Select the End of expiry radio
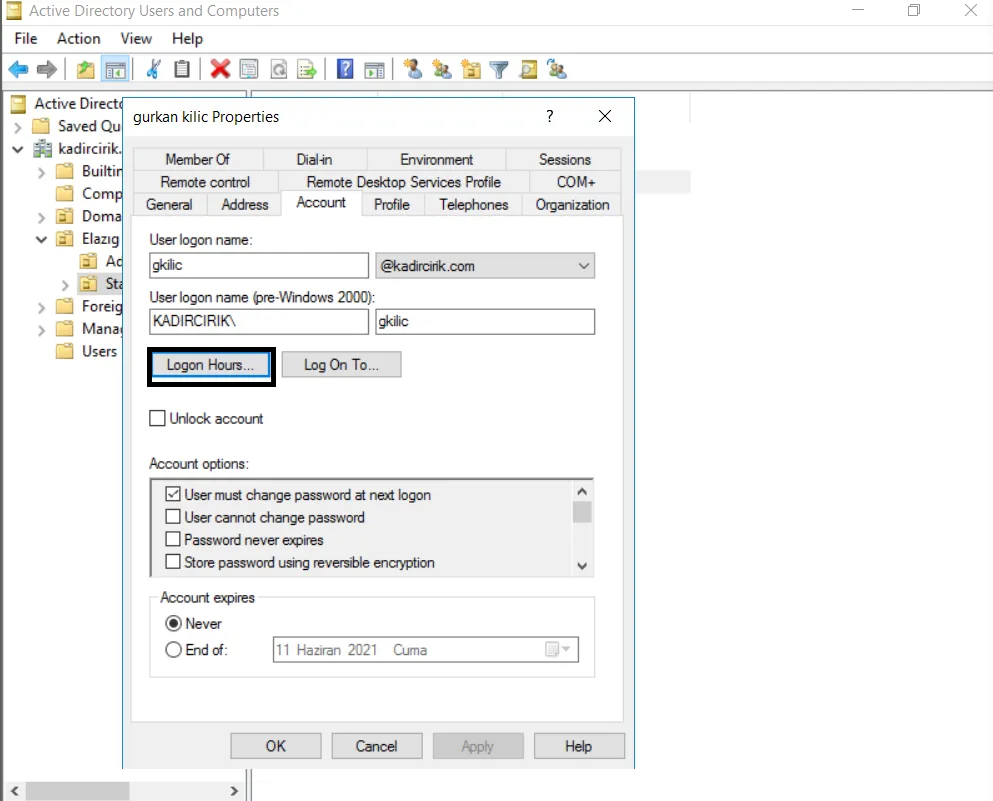The width and height of the screenshot is (993, 801). 173,650
